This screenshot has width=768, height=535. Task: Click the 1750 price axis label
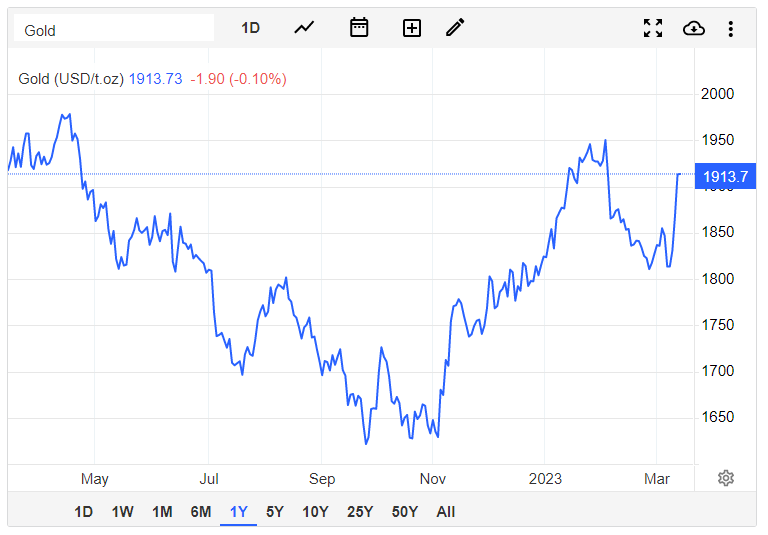[x=718, y=325]
